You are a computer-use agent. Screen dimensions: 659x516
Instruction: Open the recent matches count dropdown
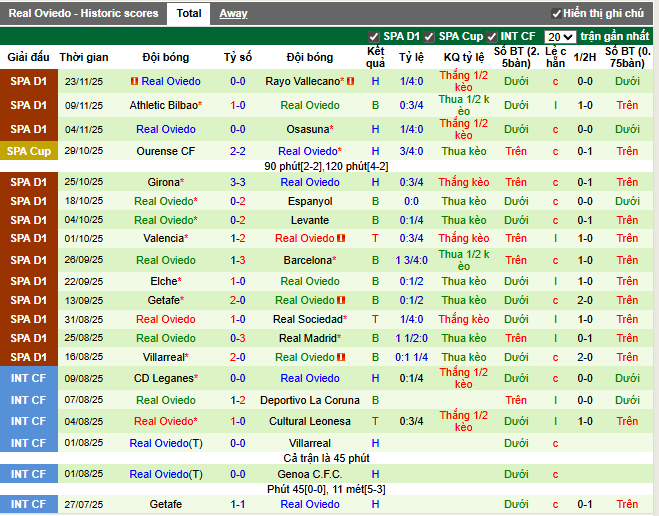click(x=560, y=37)
